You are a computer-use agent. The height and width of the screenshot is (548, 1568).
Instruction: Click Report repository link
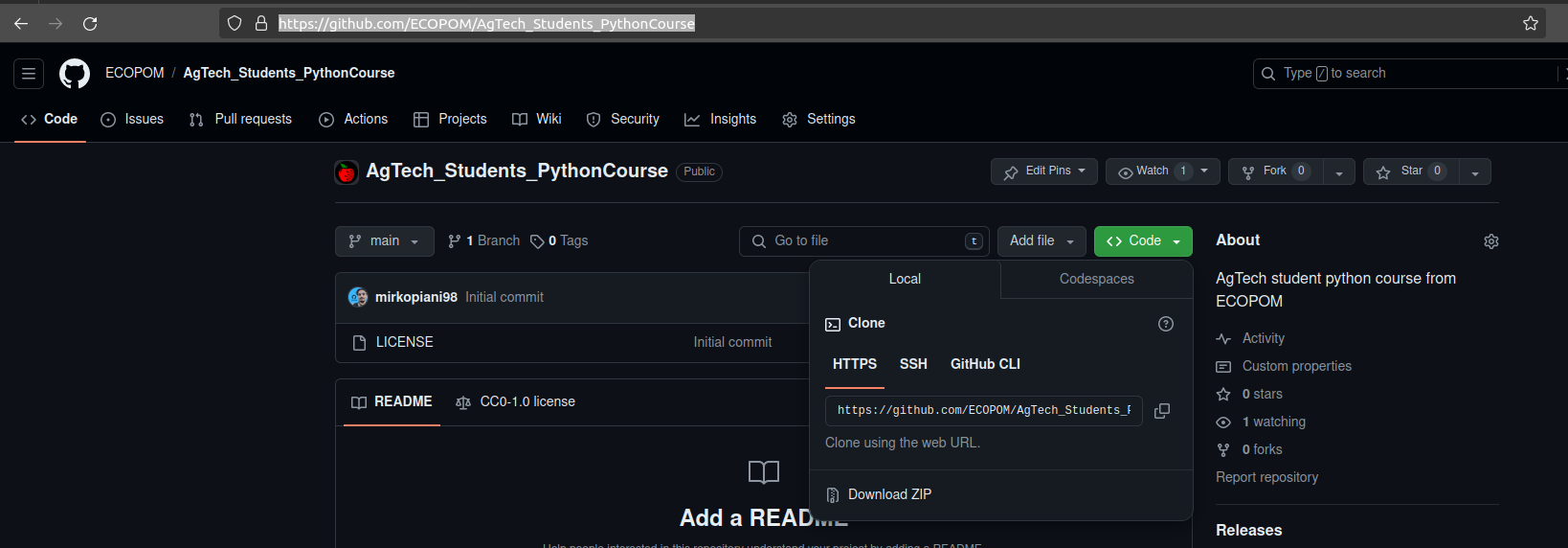pos(1266,477)
